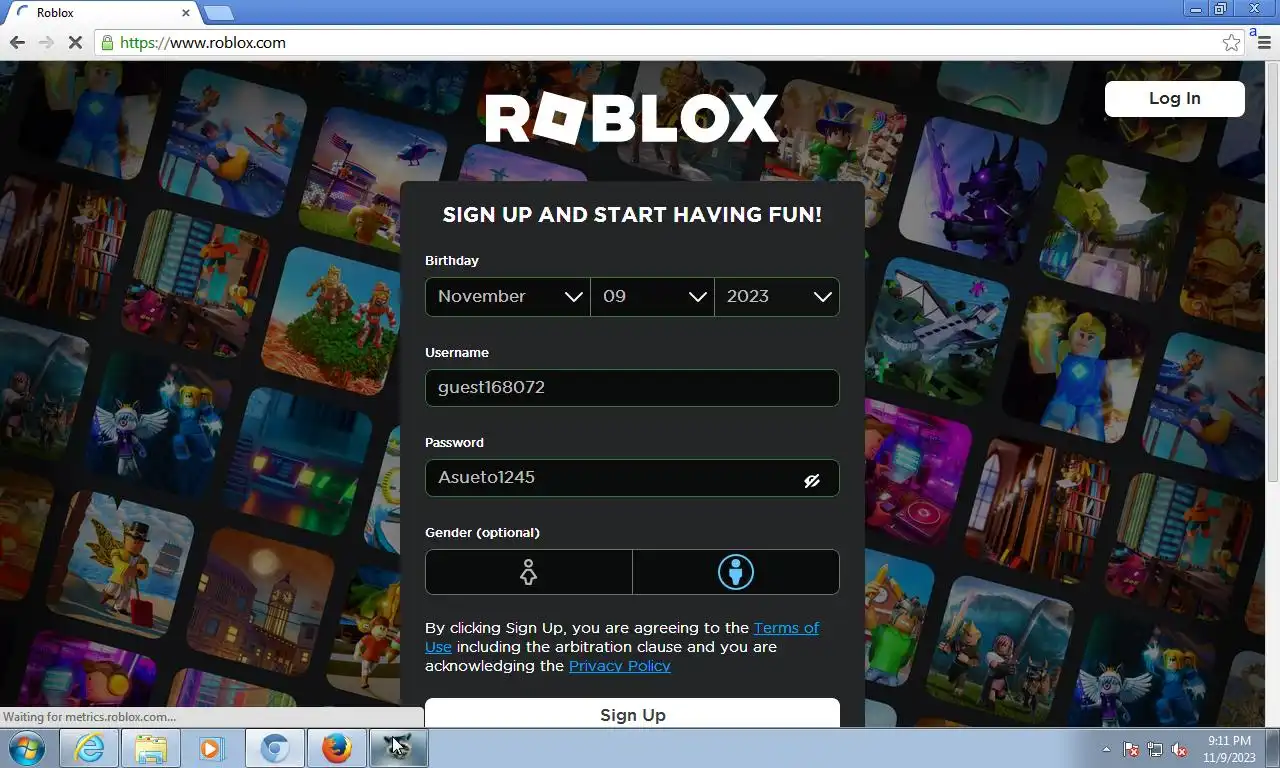Viewport: 1280px width, 768px height.
Task: Open the Chrome hamburger menu
Action: coord(1264,42)
